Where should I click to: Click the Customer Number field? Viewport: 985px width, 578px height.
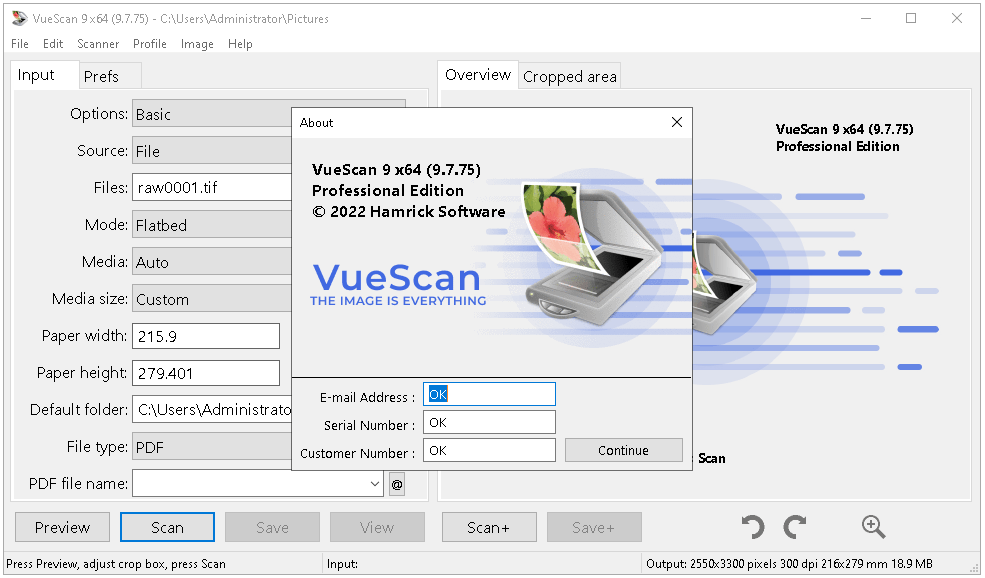click(489, 450)
